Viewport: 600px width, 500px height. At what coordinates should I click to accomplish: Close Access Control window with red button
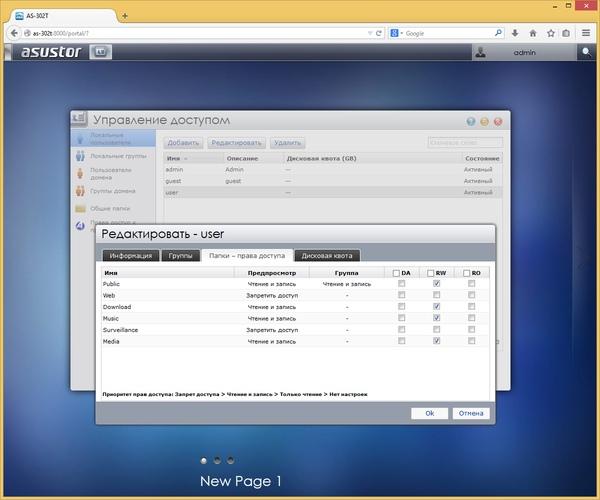(498, 122)
